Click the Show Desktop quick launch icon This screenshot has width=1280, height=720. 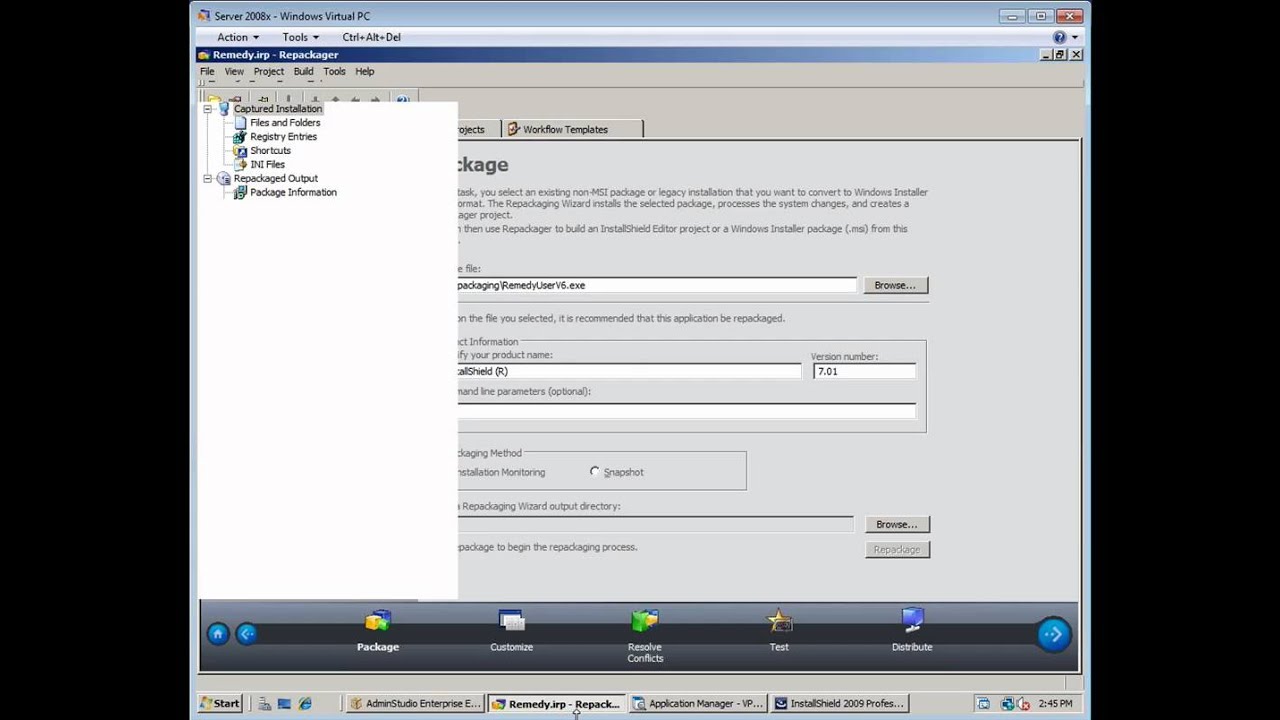(x=284, y=704)
